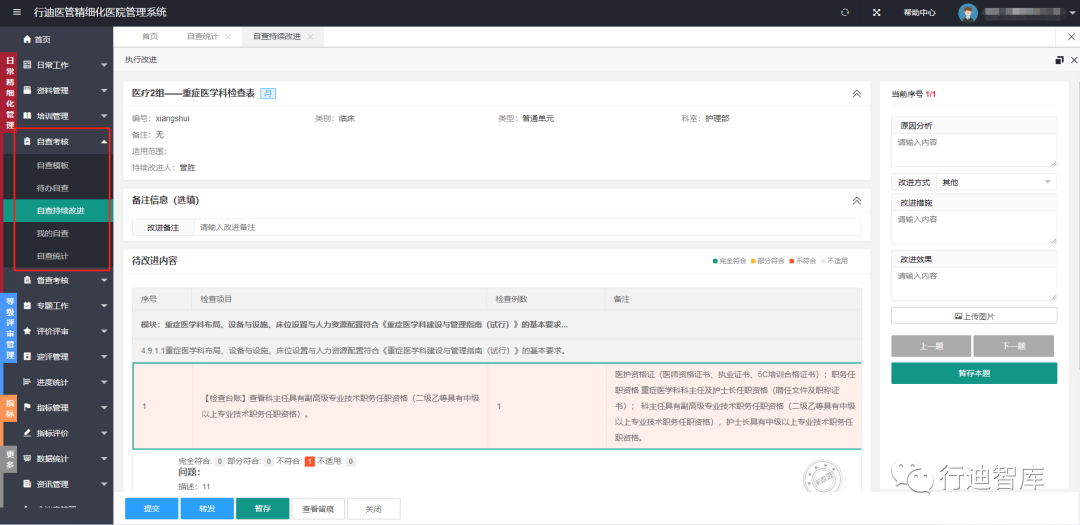Image resolution: width=1080 pixels, height=525 pixels.
Task: Close the 自查持续改进 tab
Action: (310, 37)
